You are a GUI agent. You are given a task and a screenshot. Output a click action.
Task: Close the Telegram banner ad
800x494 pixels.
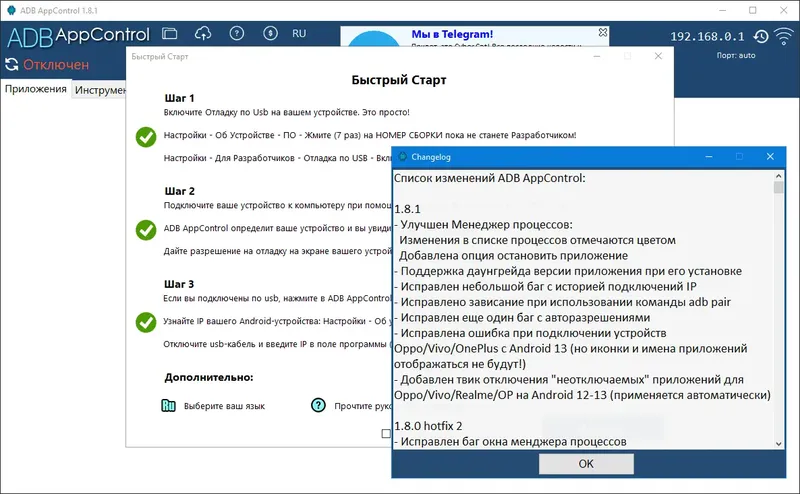point(603,32)
